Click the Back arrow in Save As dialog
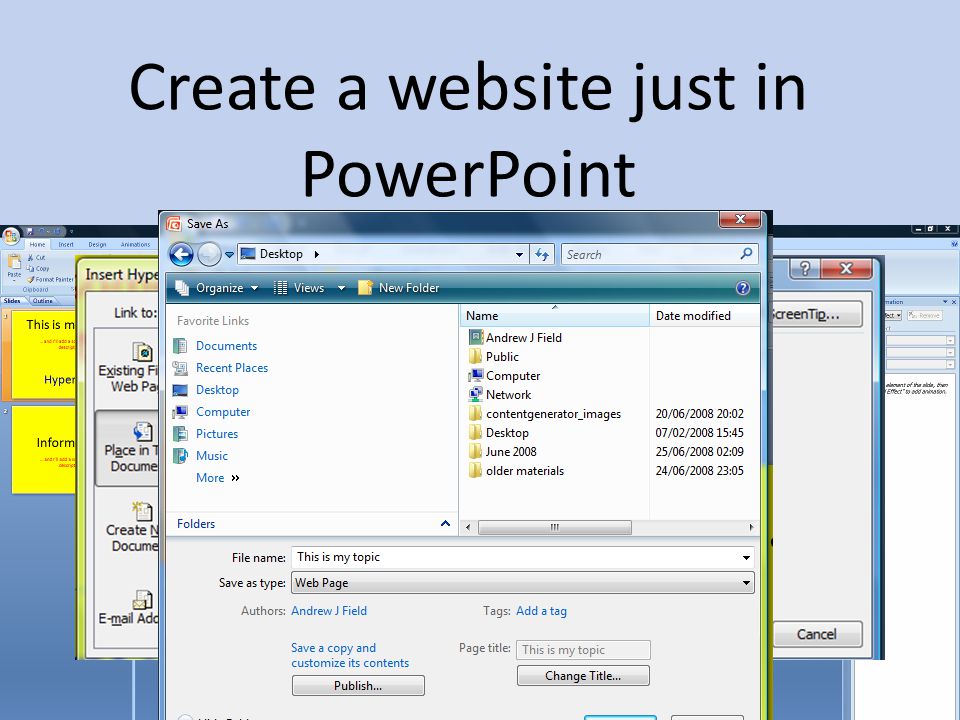 tap(181, 254)
